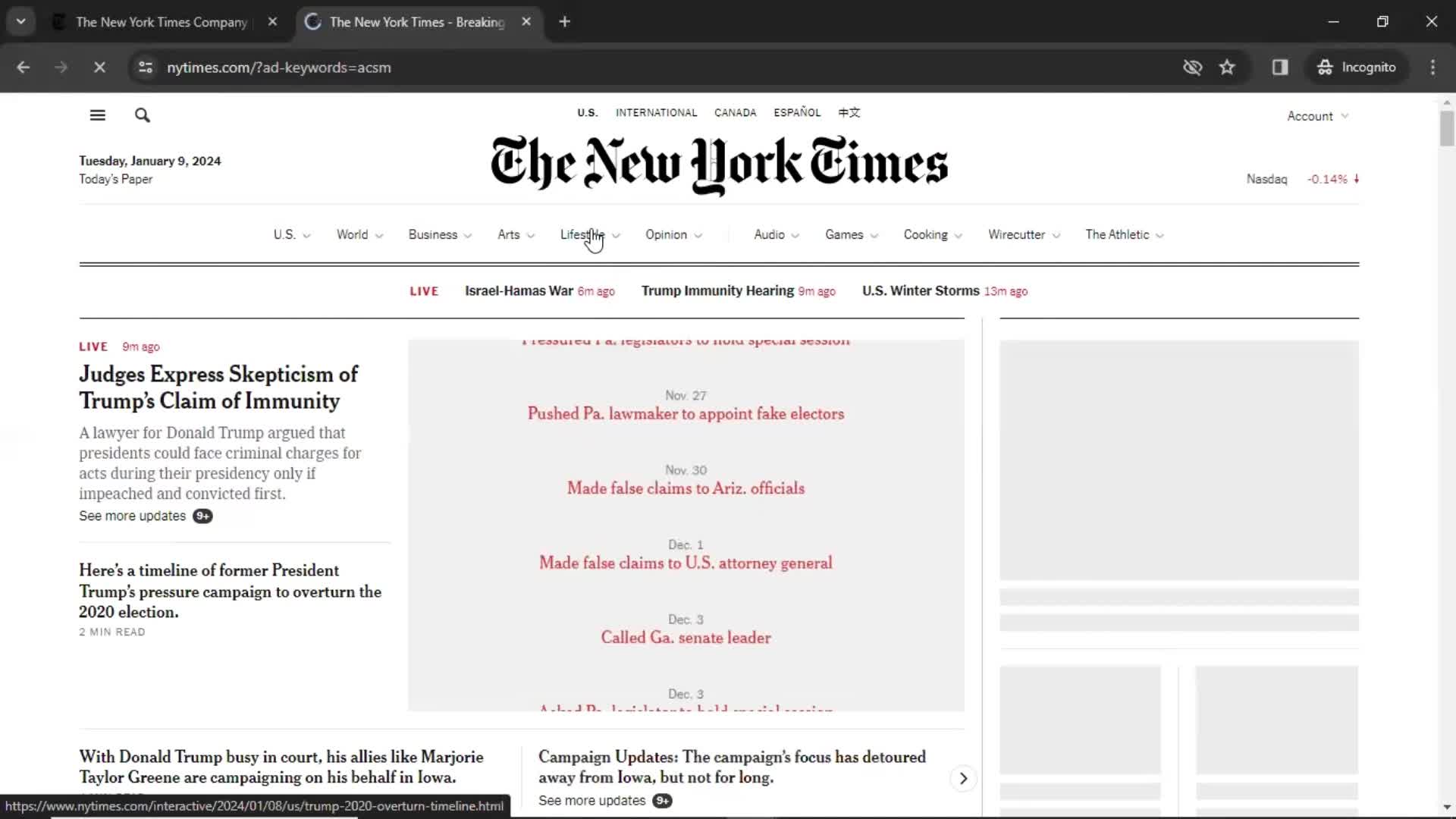Click the browser back arrow

point(24,67)
